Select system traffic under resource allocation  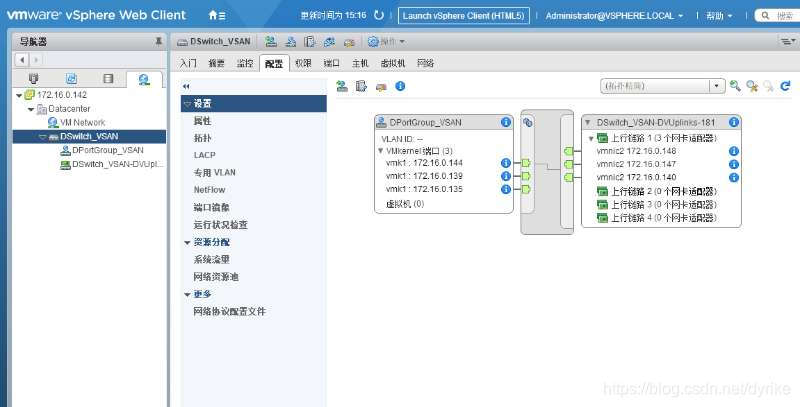click(211, 260)
